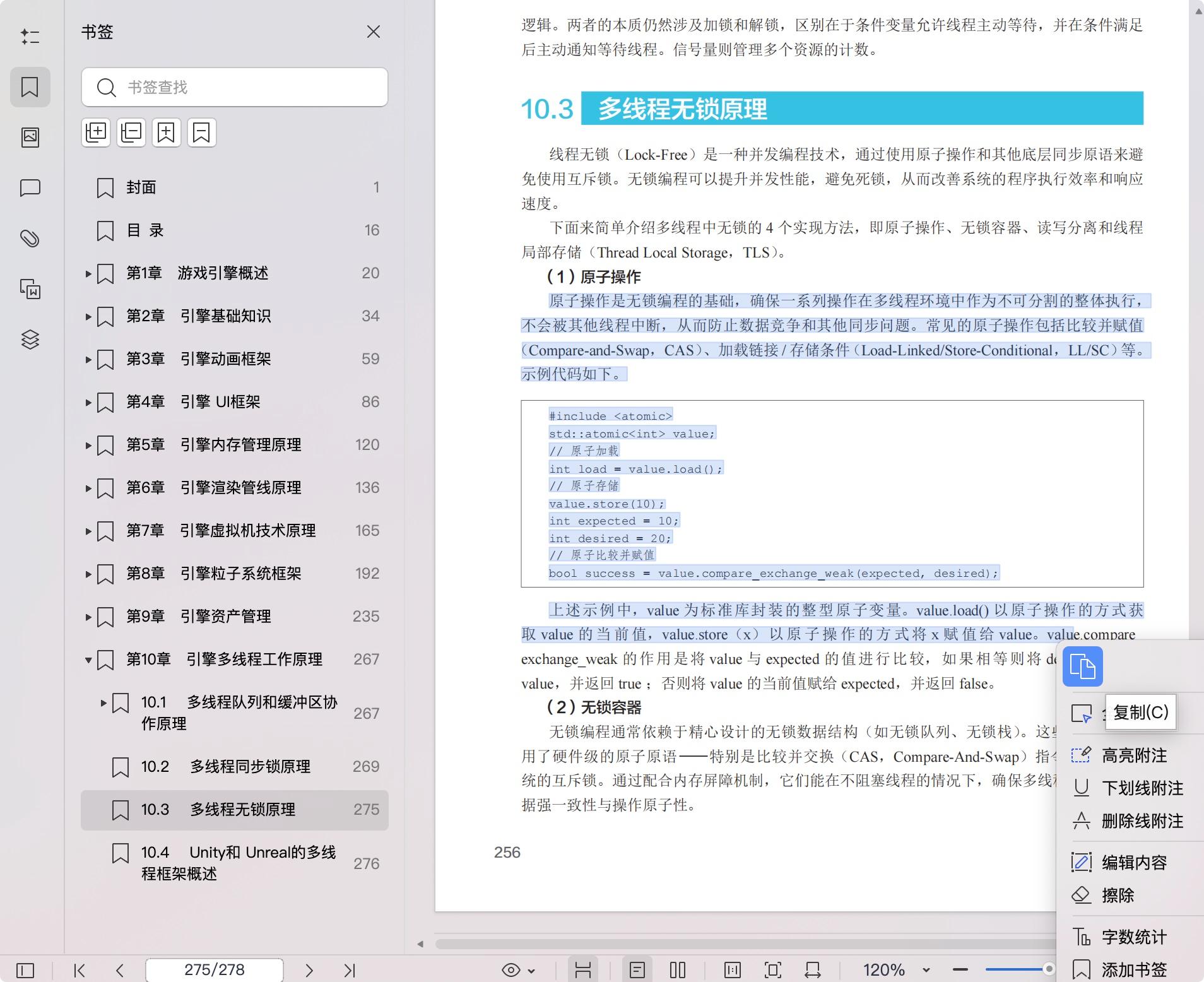Choose 删除线附注 from context menu
The image size is (1204, 982).
[1130, 821]
